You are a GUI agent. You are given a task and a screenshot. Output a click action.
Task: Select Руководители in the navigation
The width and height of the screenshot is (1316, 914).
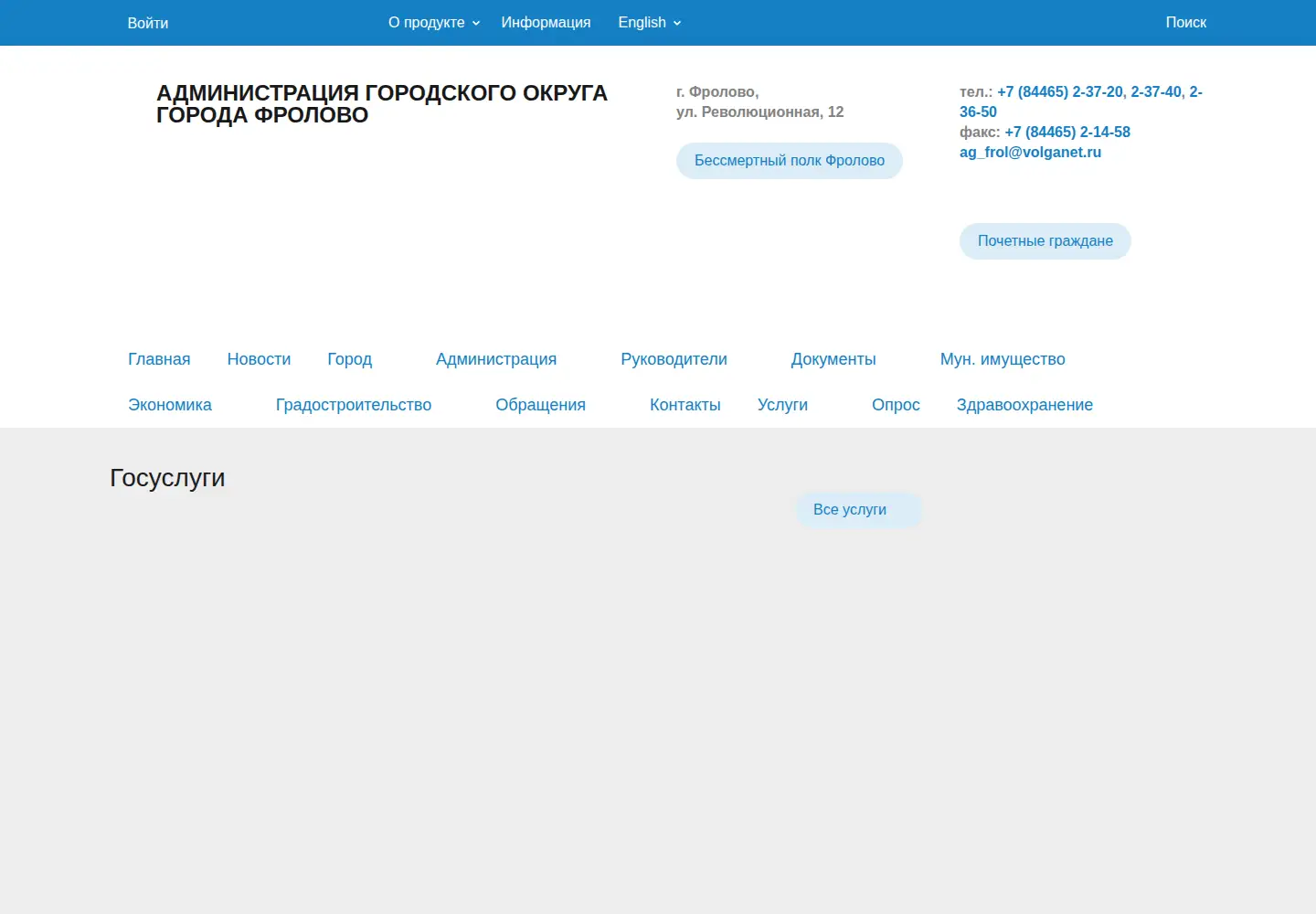(674, 359)
